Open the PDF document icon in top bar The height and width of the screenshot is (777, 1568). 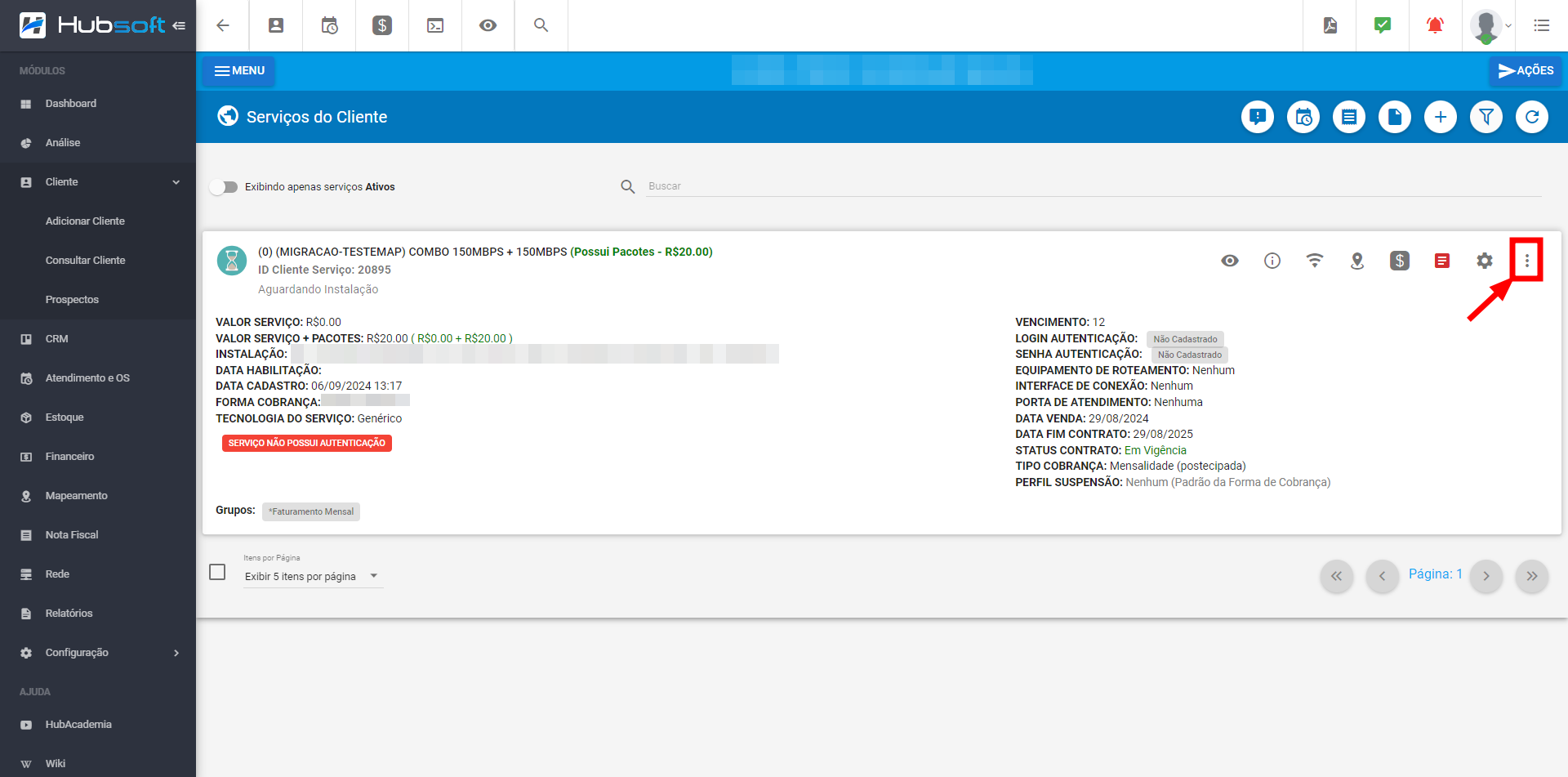point(1330,25)
